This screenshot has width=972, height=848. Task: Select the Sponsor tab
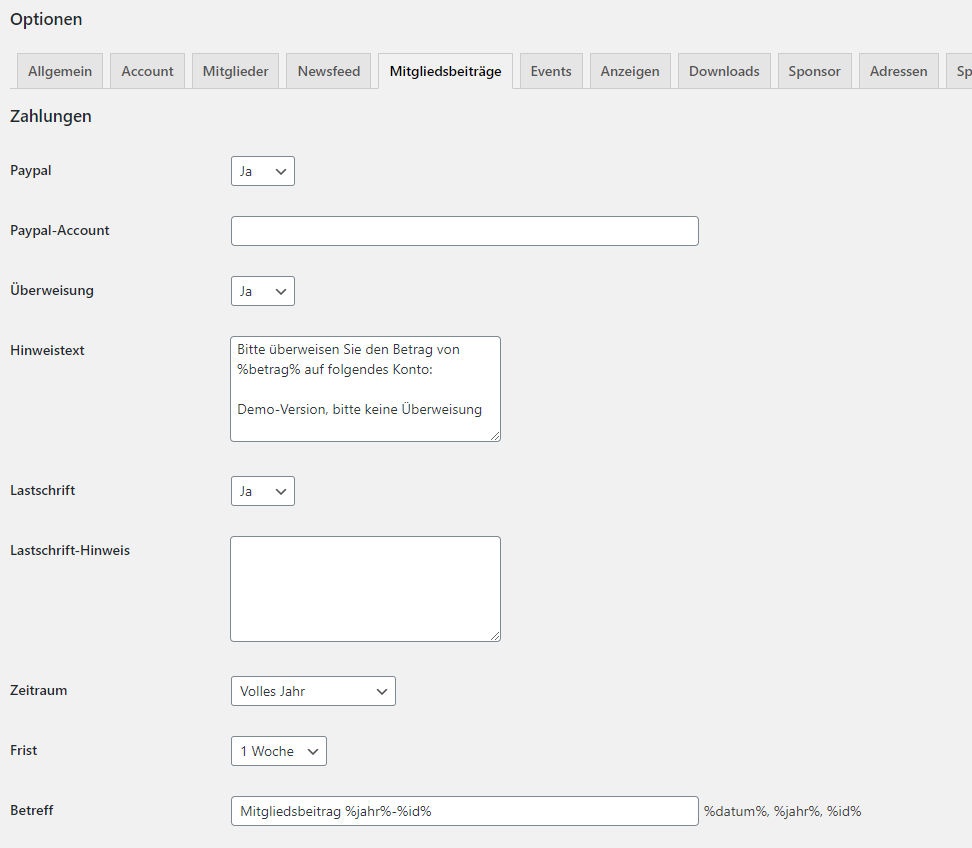tap(815, 71)
